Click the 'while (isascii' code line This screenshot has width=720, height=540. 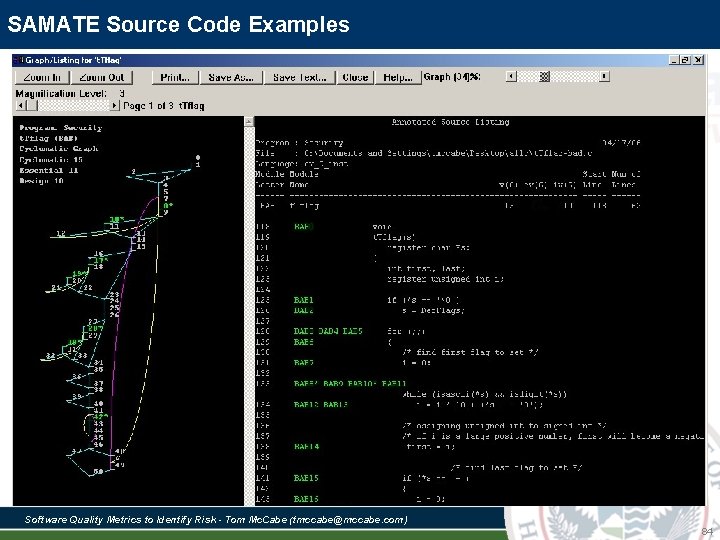pyautogui.click(x=484, y=394)
